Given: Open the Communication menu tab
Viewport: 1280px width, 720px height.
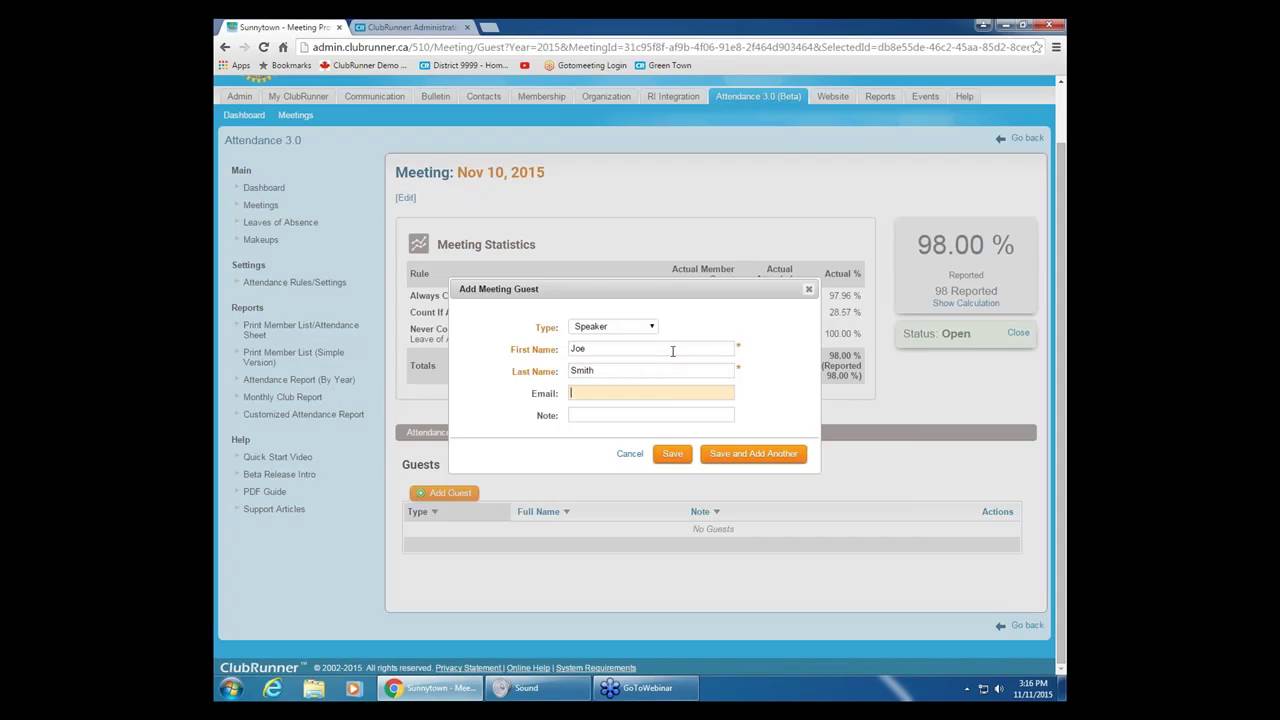Looking at the screenshot, I should tap(374, 96).
